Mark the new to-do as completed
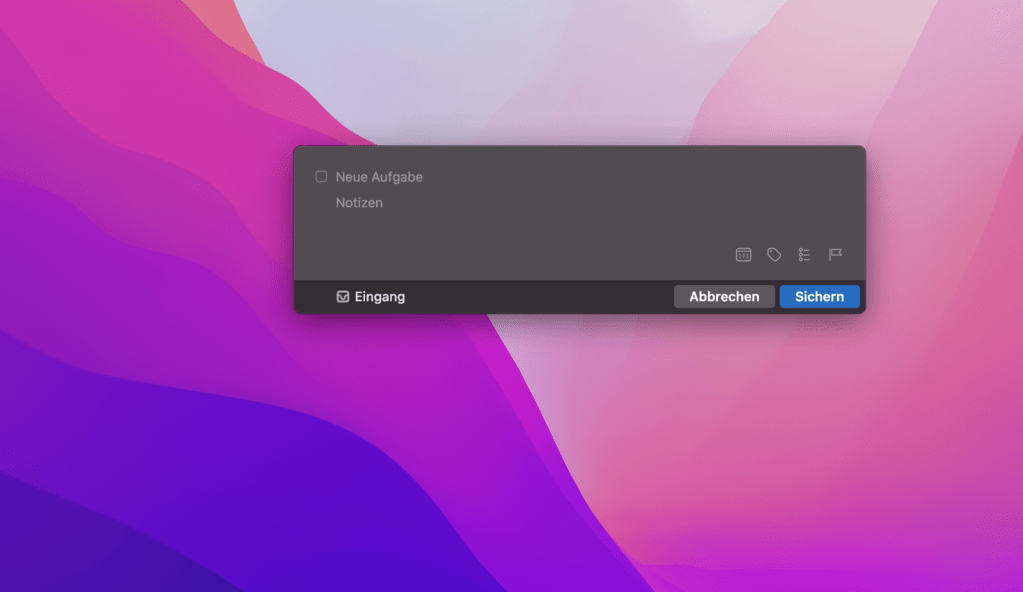 click(321, 177)
